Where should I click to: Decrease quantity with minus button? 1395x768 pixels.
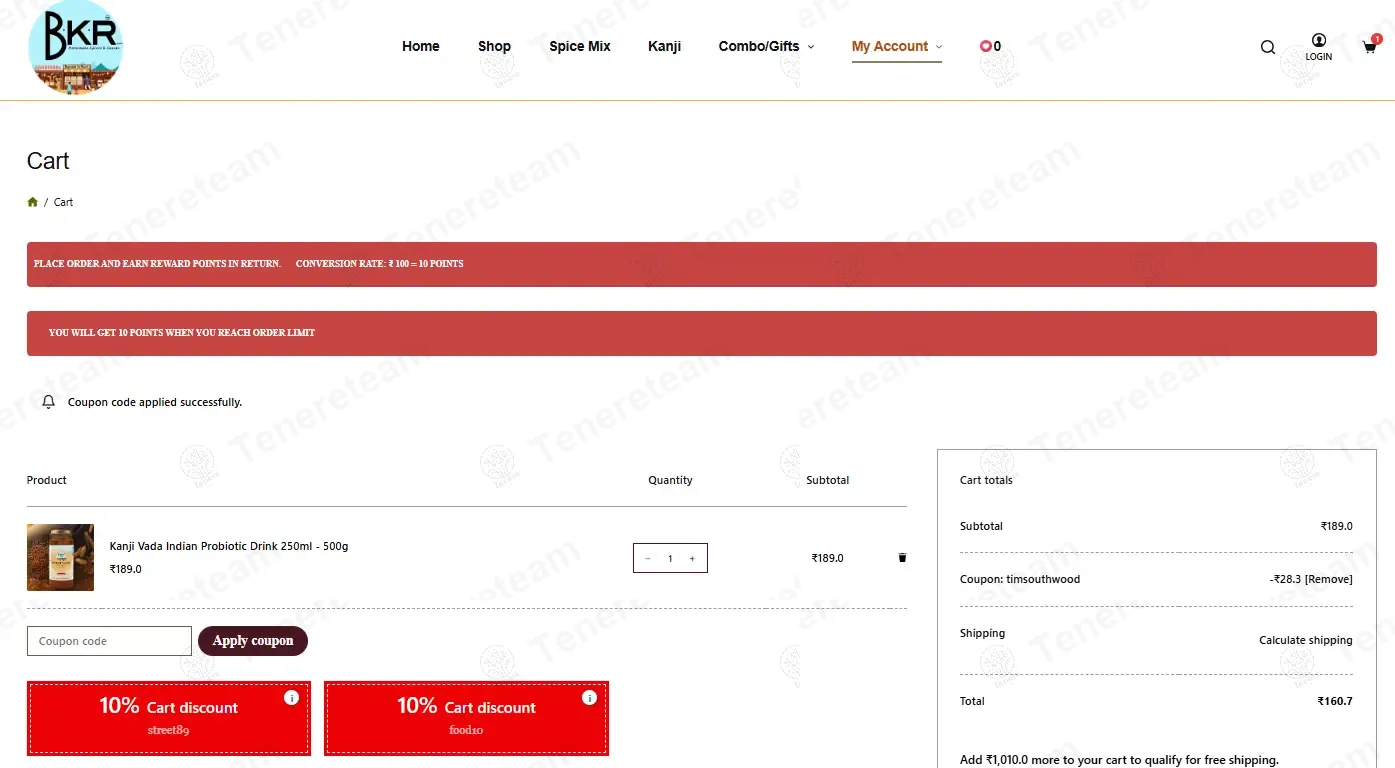(648, 559)
